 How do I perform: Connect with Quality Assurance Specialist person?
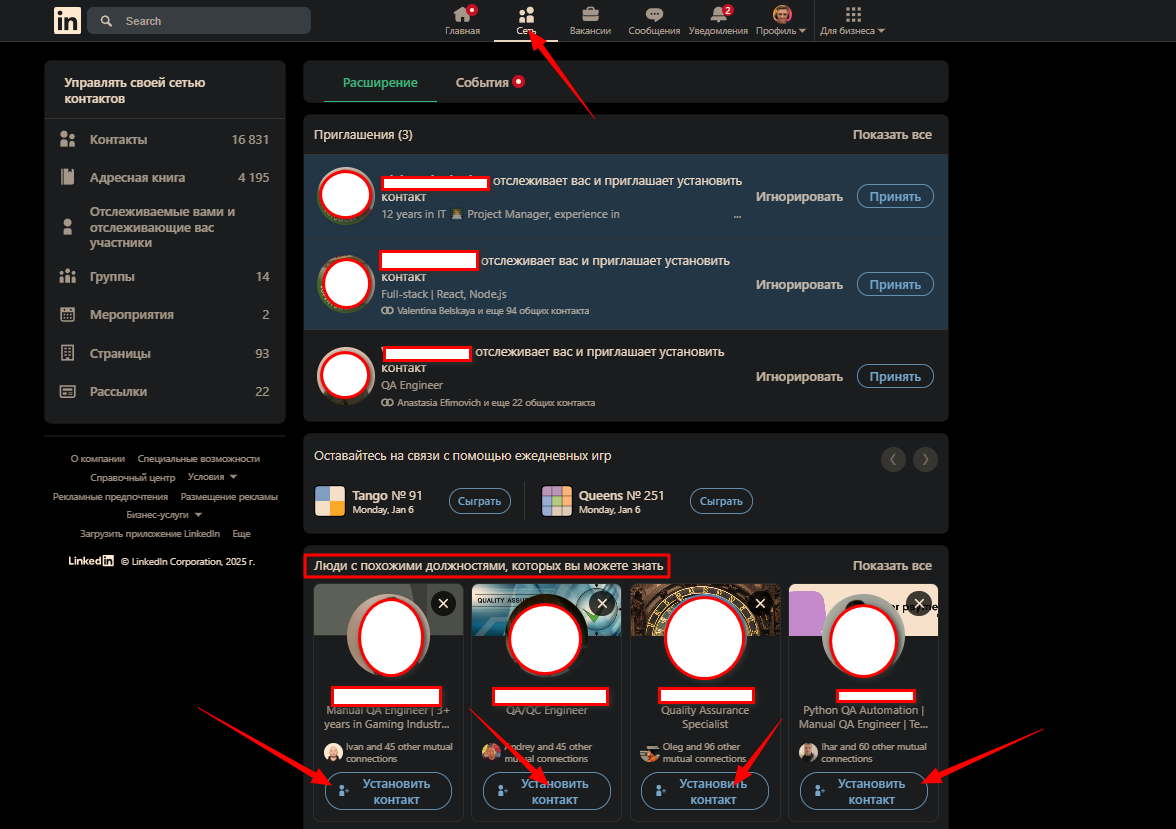coord(705,791)
